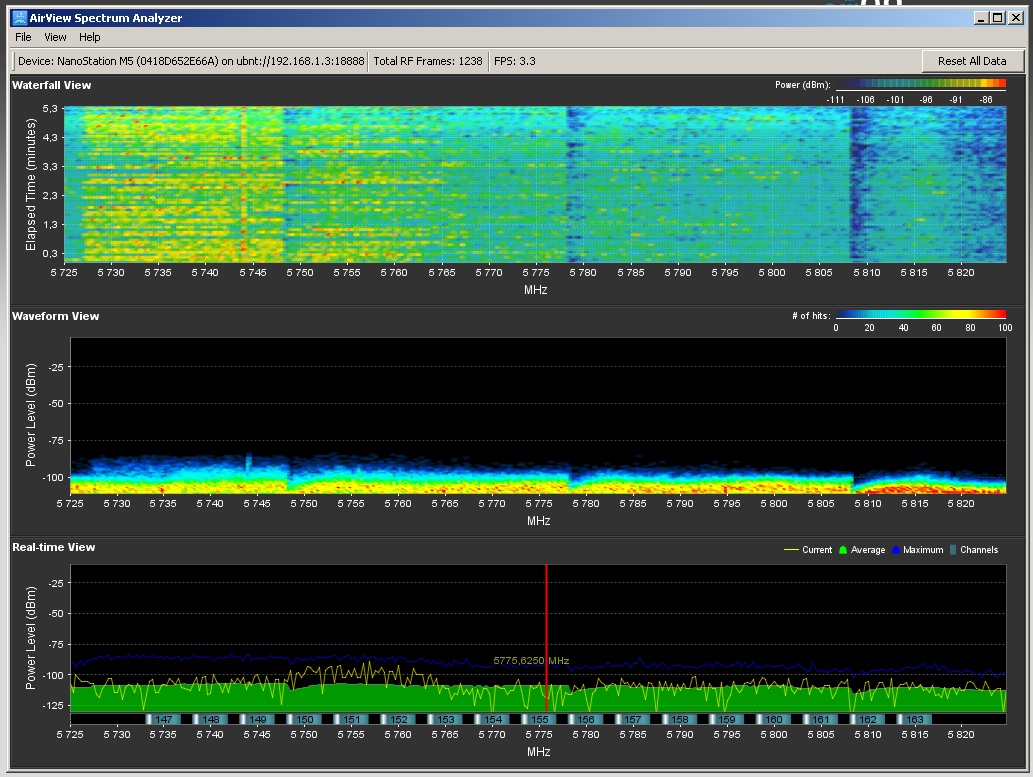
Task: Open the File menu
Action: pyautogui.click(x=23, y=38)
